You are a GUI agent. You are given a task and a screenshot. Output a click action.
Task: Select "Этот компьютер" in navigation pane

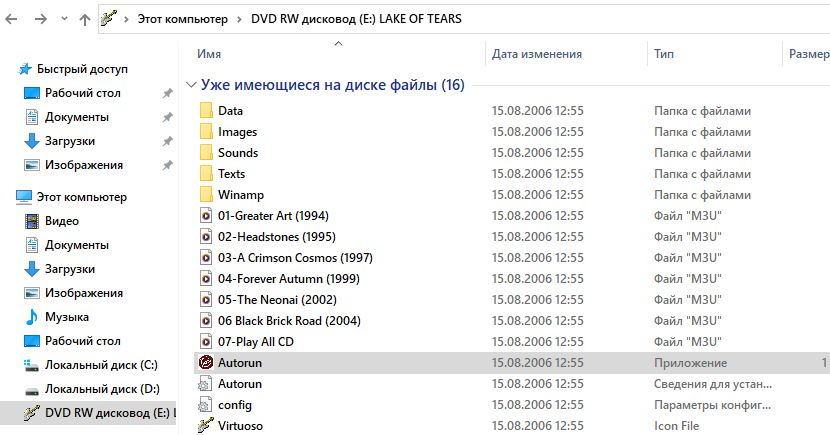point(82,197)
